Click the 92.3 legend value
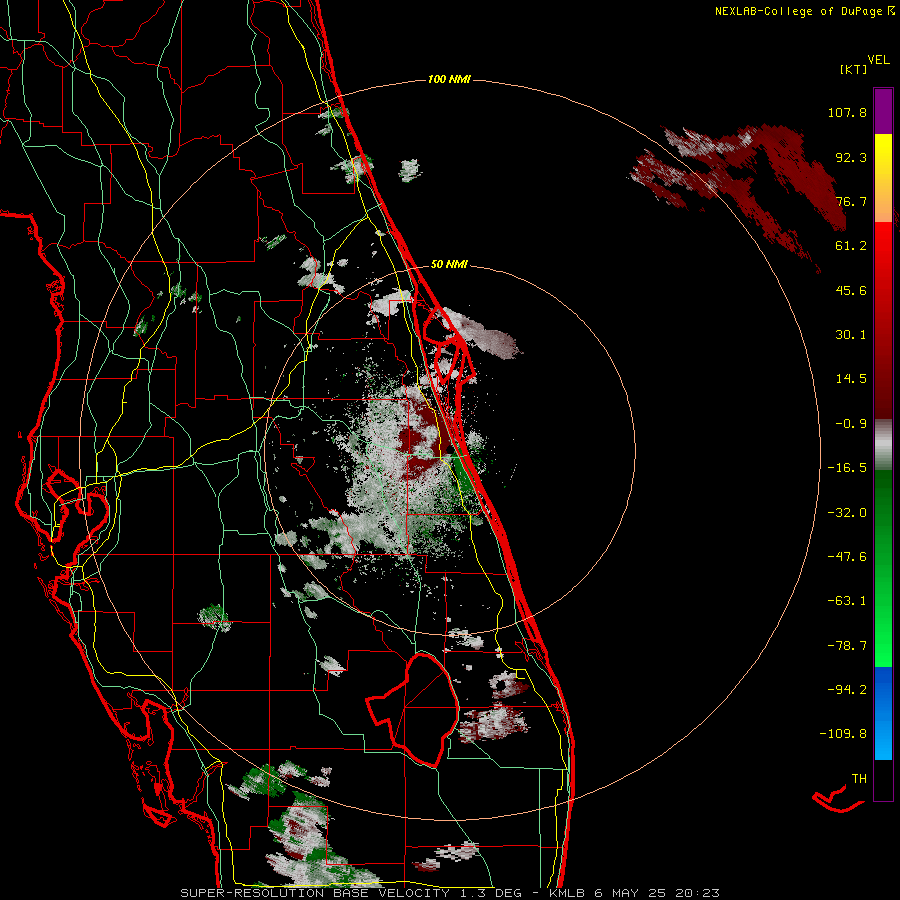The width and height of the screenshot is (900, 900). point(851,157)
